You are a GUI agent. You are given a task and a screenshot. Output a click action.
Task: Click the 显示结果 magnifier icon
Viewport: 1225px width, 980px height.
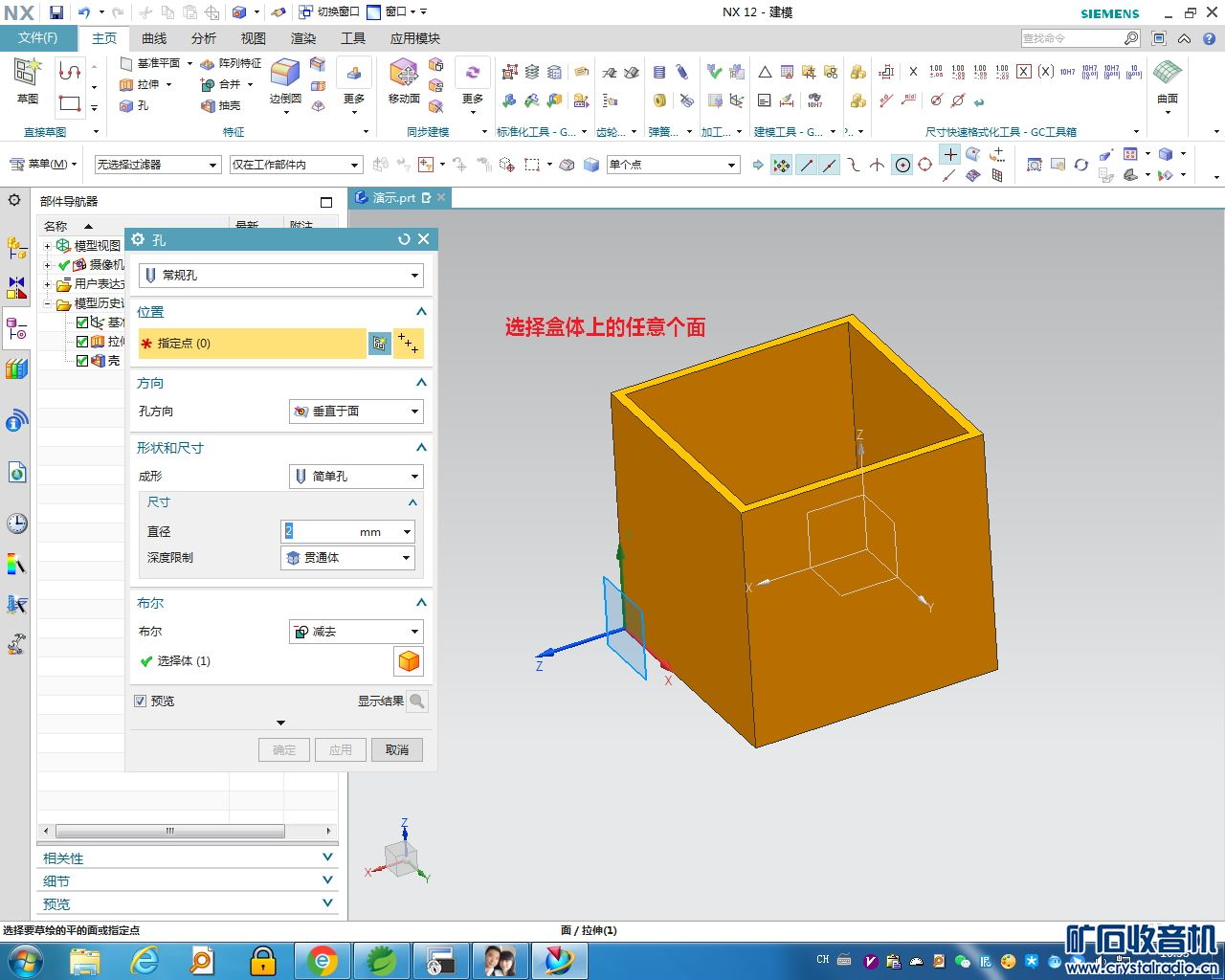(417, 702)
